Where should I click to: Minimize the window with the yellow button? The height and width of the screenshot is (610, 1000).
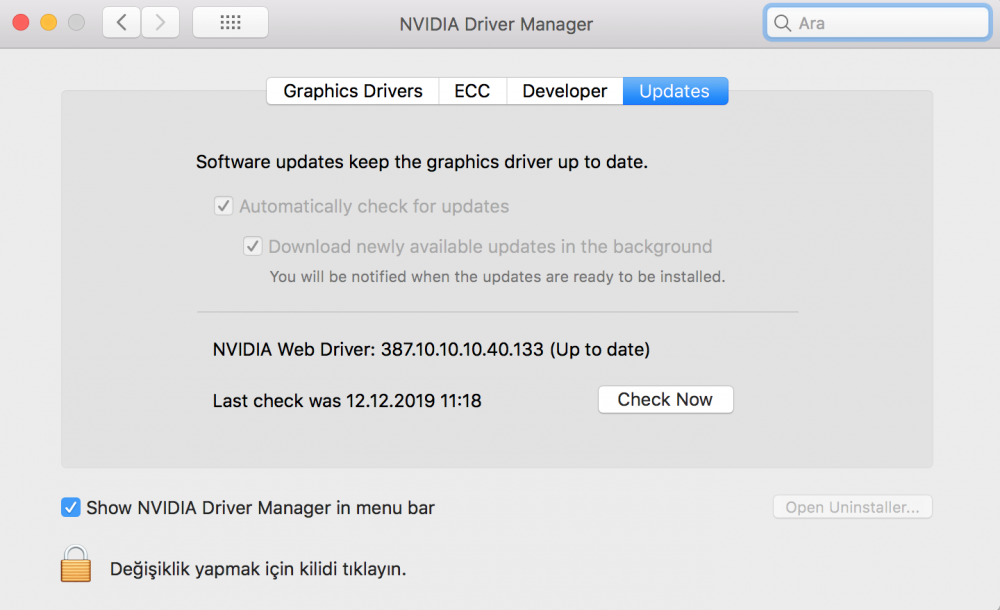[x=48, y=23]
